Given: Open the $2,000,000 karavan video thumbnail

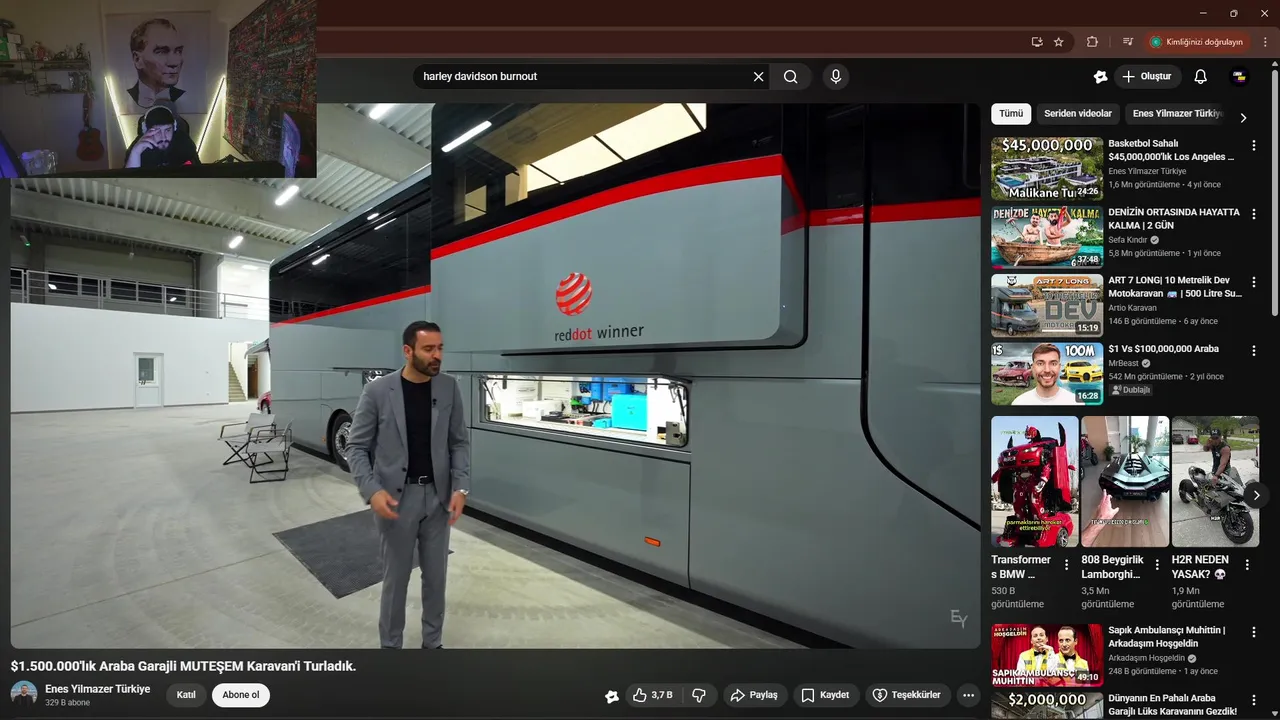Looking at the screenshot, I should pyautogui.click(x=1047, y=705).
